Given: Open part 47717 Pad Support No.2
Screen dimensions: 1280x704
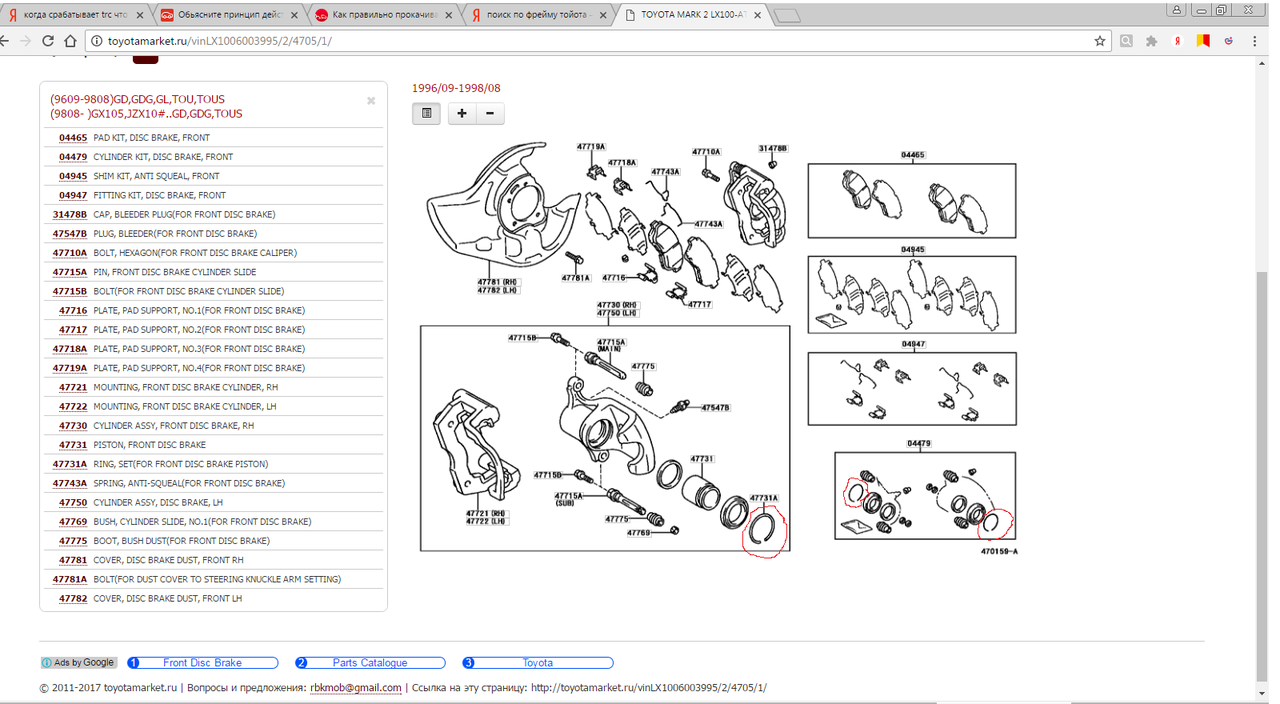Looking at the screenshot, I should 73,329.
